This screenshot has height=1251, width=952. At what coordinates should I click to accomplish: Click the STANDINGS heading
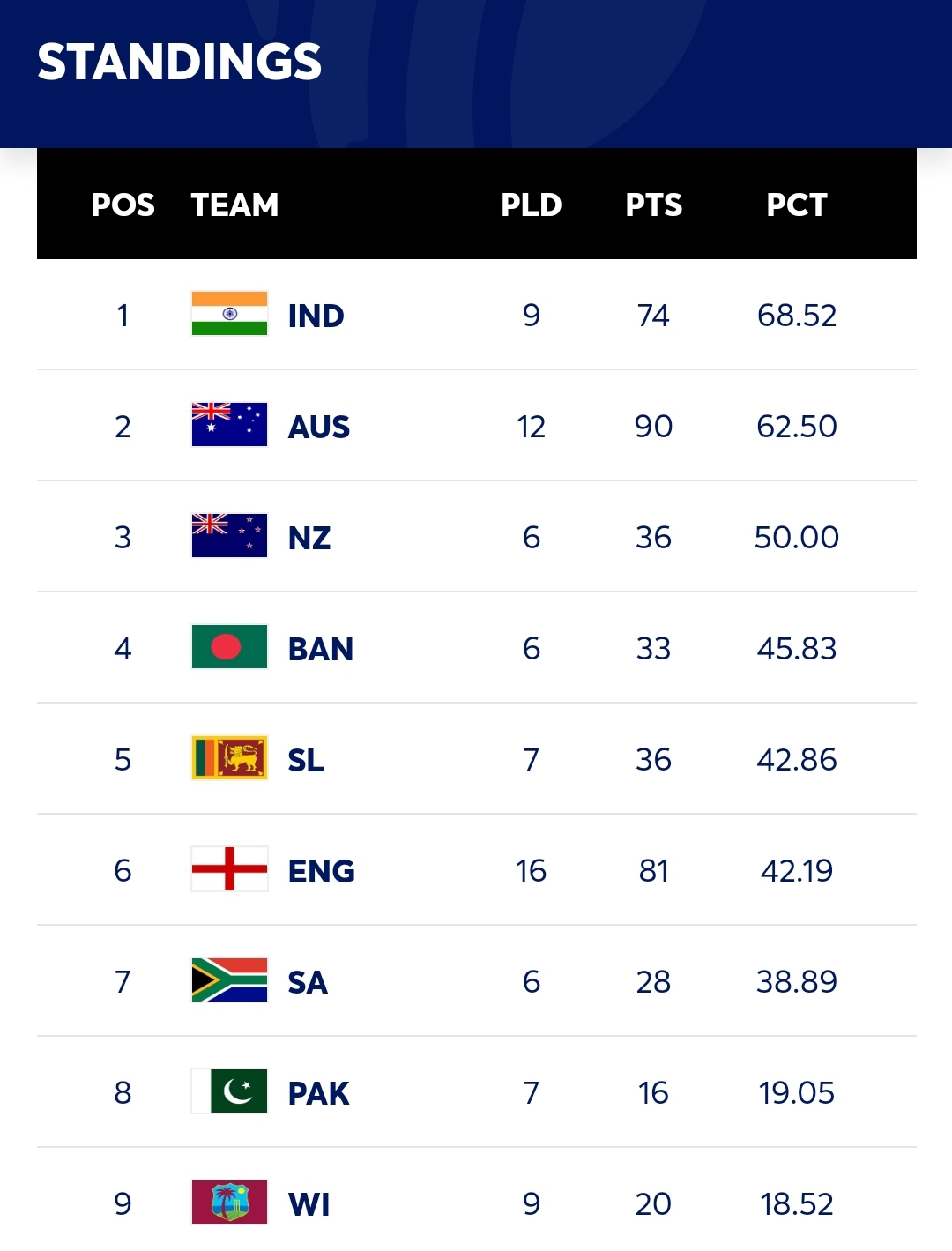[x=180, y=62]
